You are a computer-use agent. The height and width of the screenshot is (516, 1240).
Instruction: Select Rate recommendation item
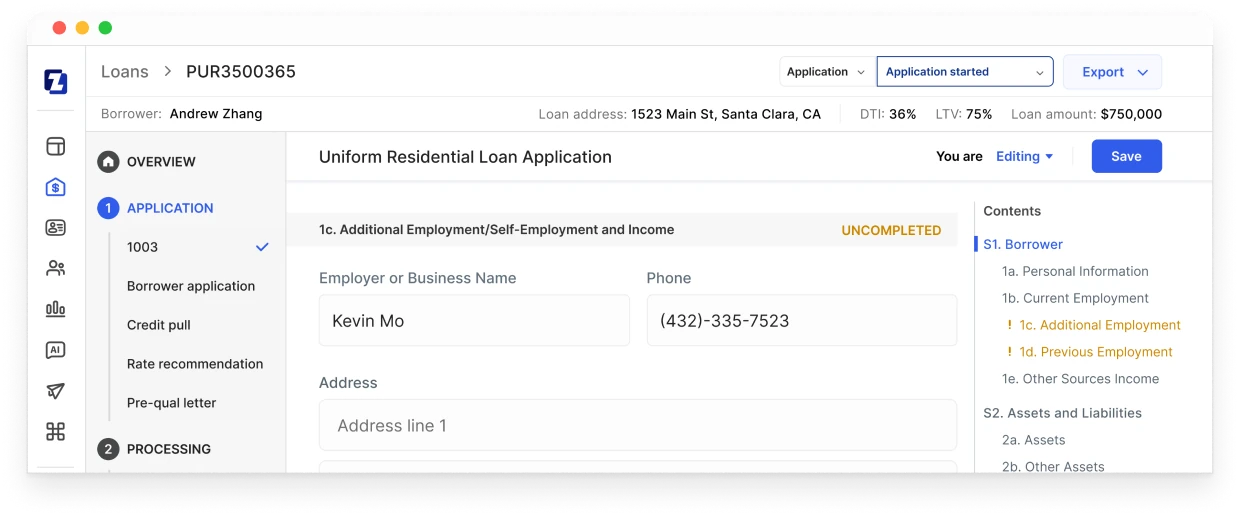(x=195, y=364)
